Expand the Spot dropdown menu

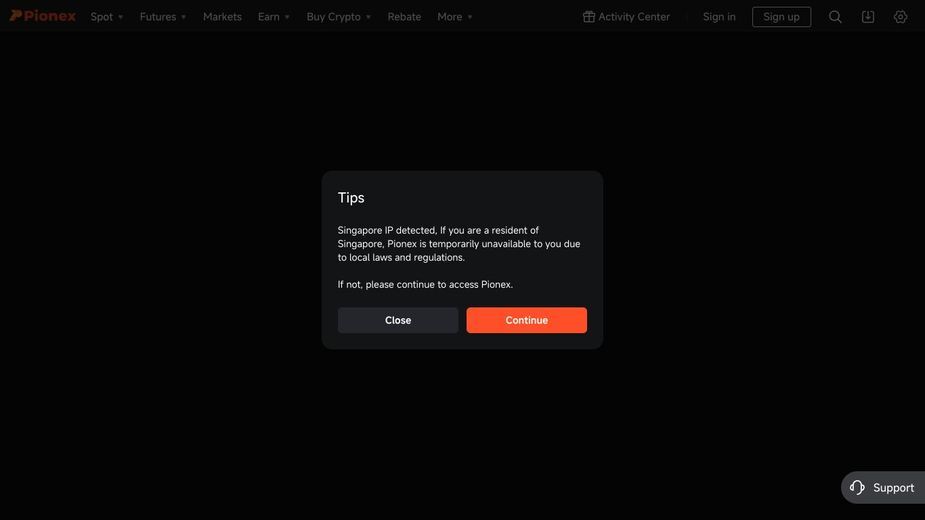click(x=107, y=17)
